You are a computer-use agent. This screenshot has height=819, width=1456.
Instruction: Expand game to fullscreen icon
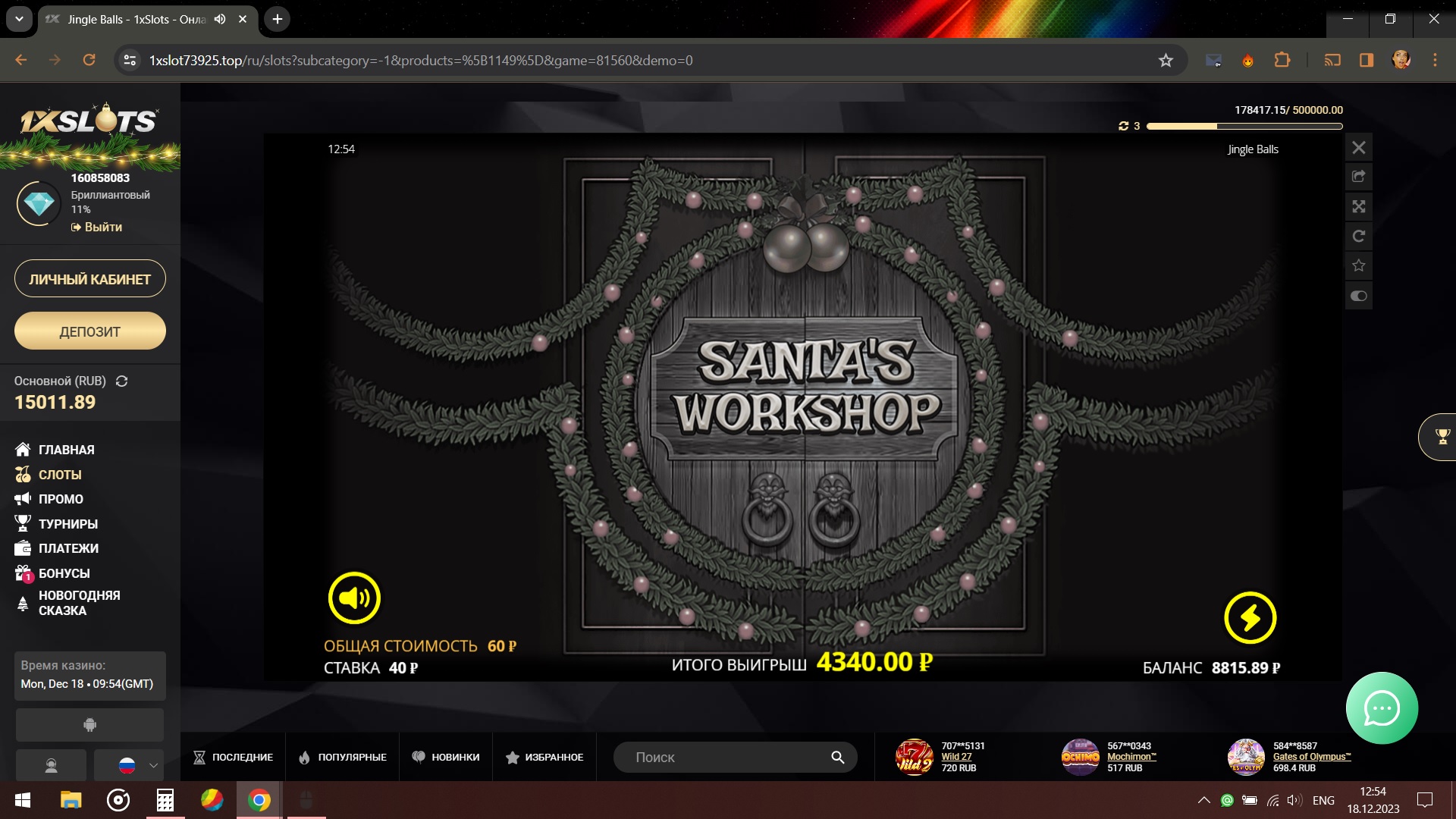click(1359, 206)
